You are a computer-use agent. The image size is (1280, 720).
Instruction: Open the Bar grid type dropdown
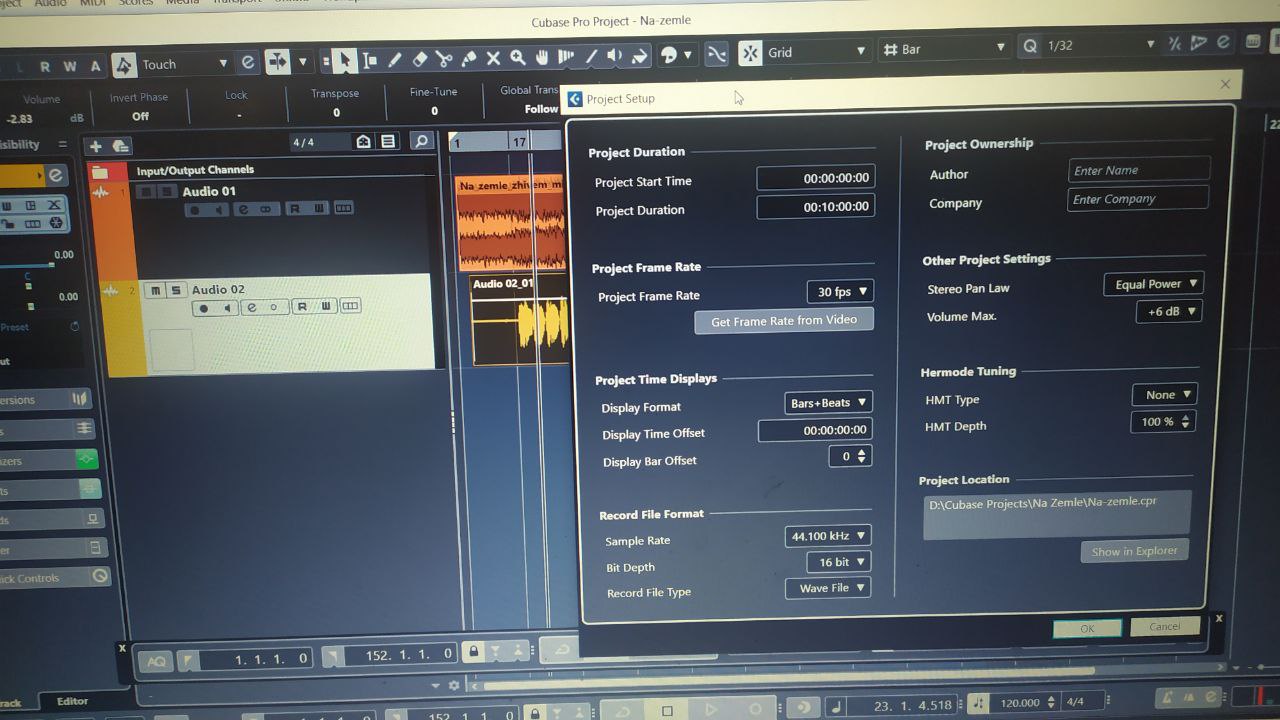click(943, 48)
